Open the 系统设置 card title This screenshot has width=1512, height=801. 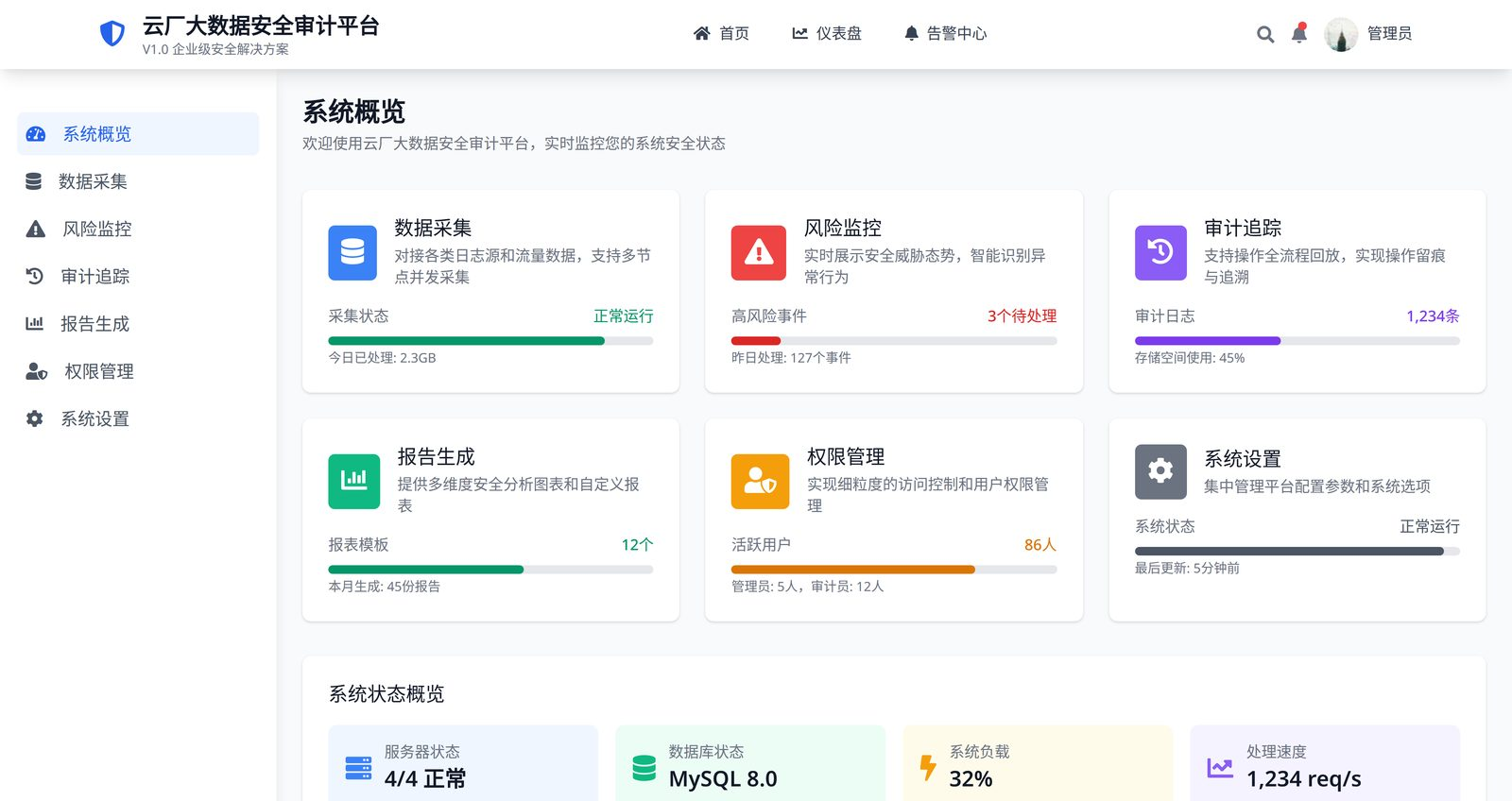click(1243, 459)
